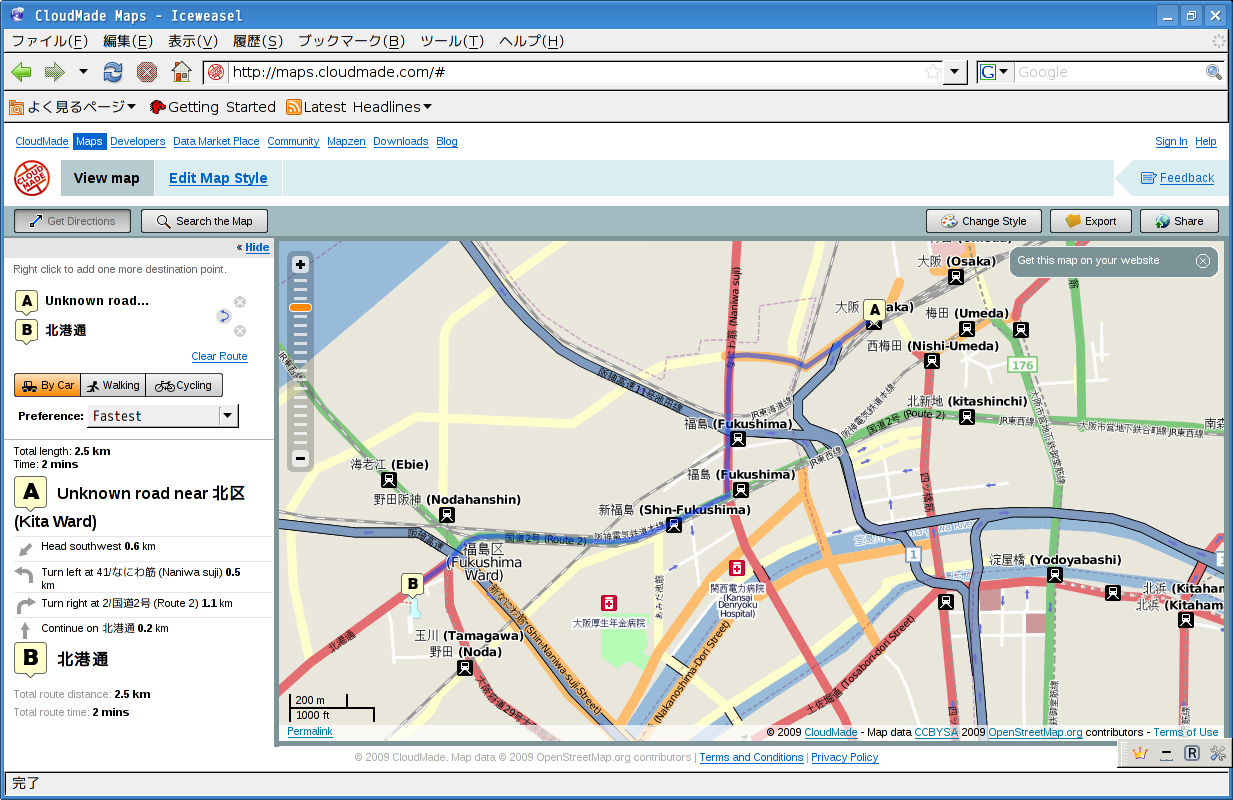This screenshot has width=1233, height=800.
Task: Remove waypoint B, 北港通
Action: coord(240,331)
